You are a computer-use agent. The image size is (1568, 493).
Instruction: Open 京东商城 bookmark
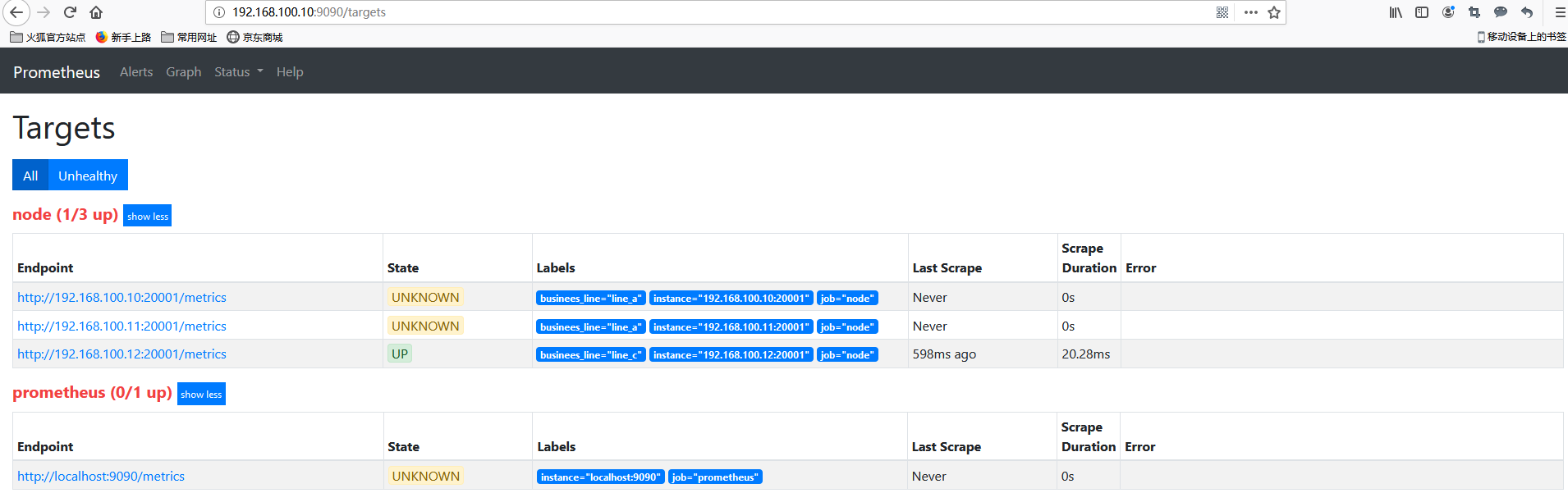point(254,37)
